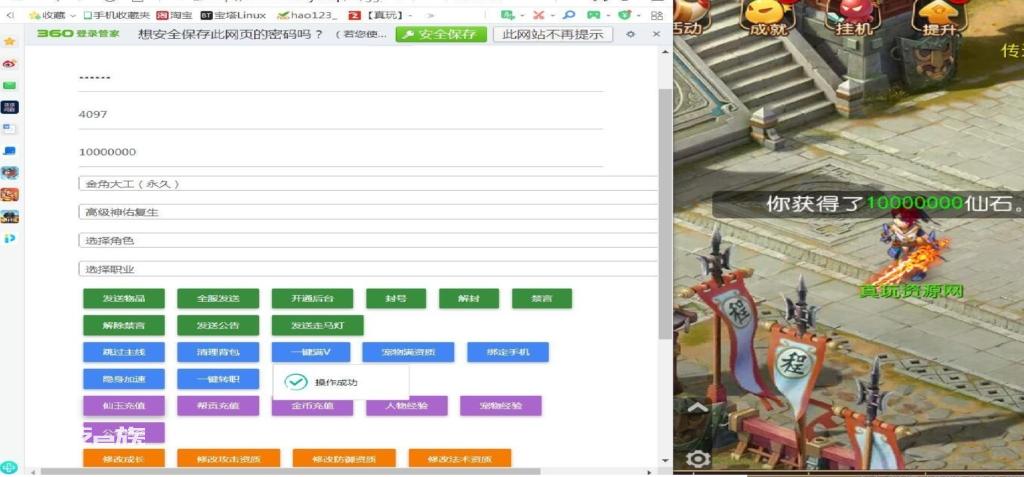Click the orange 修改法术资质 button

click(x=460, y=458)
